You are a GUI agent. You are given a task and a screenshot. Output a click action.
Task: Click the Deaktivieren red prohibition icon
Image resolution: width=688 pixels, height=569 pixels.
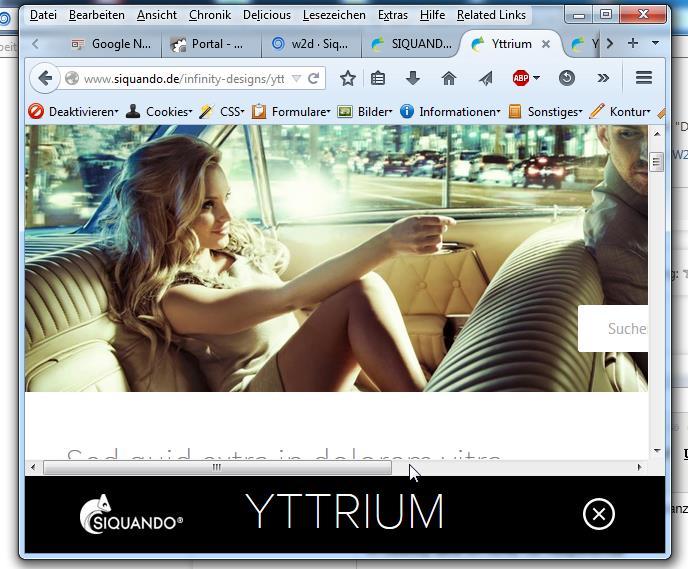pyautogui.click(x=36, y=111)
